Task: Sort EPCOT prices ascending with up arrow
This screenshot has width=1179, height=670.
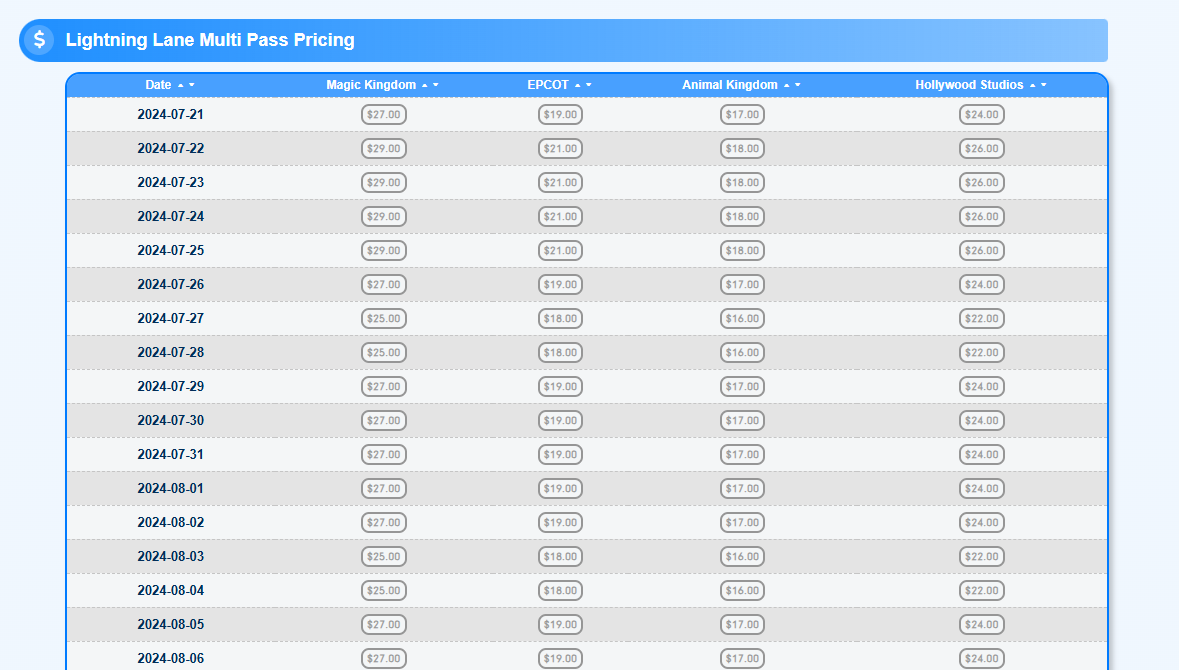Action: 577,85
